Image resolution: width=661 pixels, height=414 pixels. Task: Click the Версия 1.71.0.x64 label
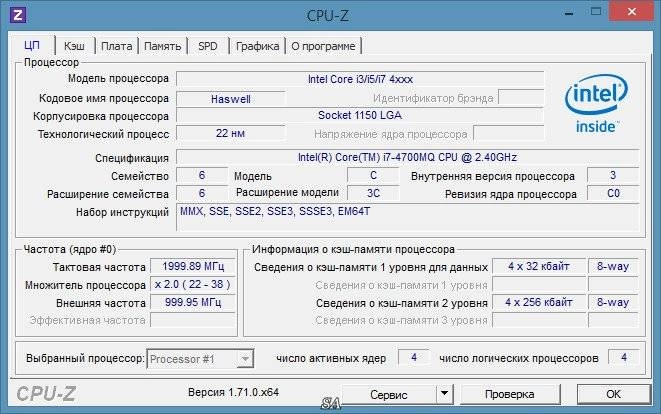[233, 392]
